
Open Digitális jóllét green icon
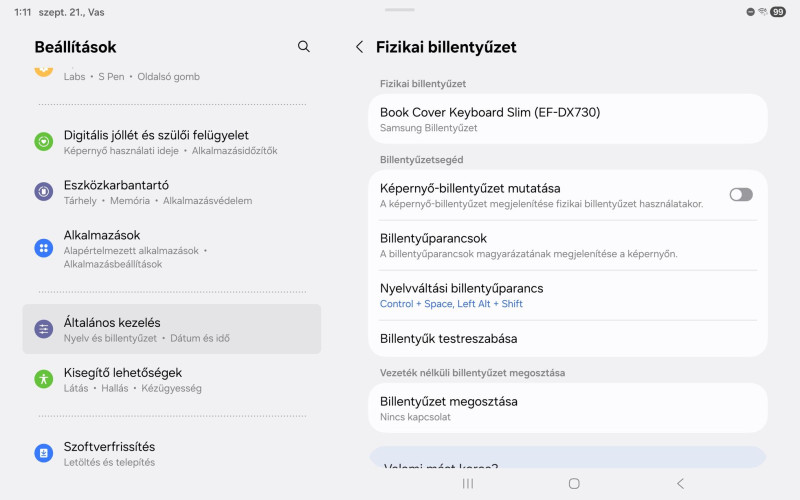pyautogui.click(x=44, y=142)
